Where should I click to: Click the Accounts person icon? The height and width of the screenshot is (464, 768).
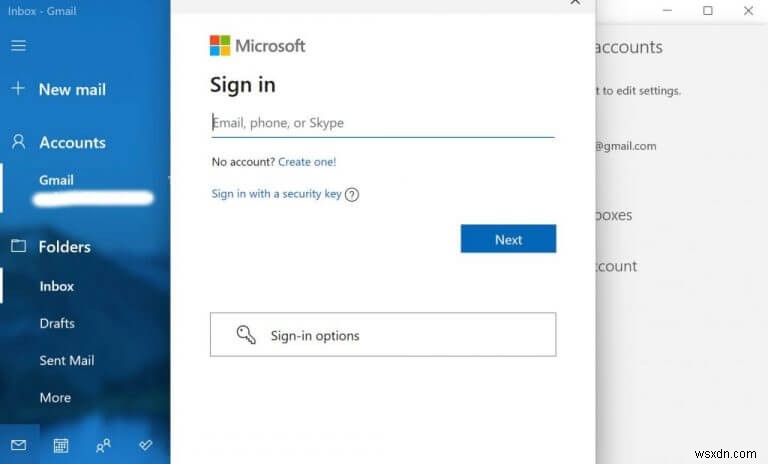point(19,142)
